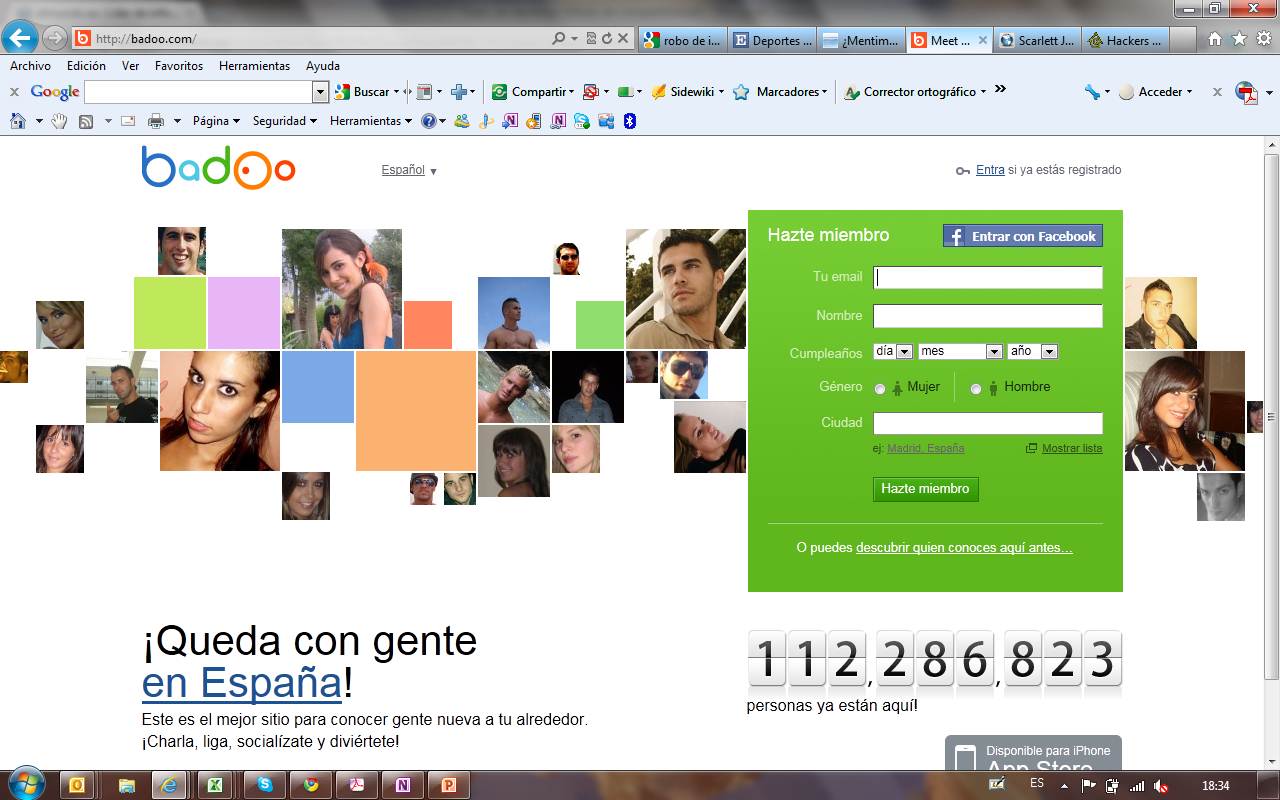This screenshot has width=1280, height=800.
Task: Click Entrar con Facebook button
Action: coord(1022,236)
